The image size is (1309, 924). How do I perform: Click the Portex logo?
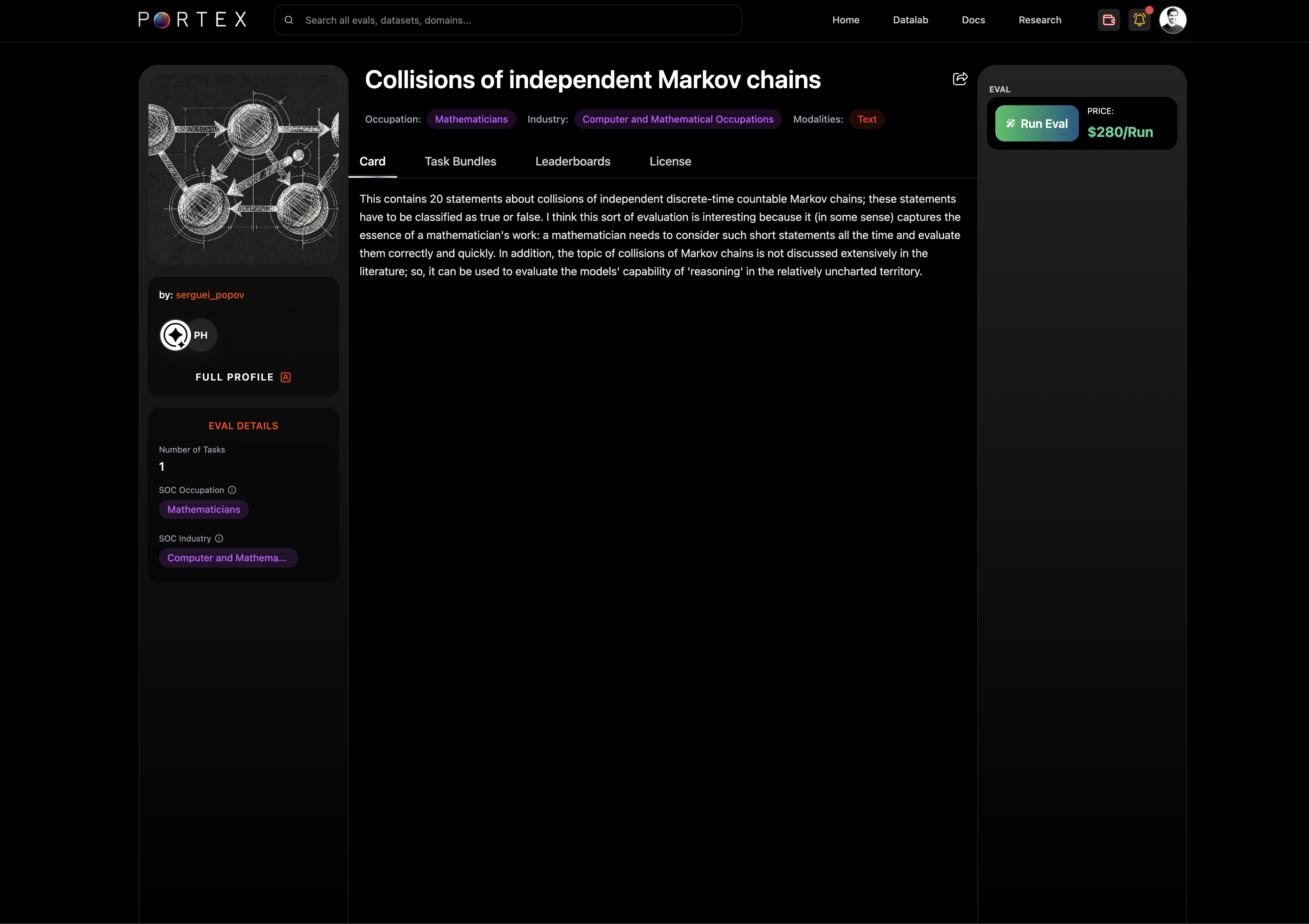[x=193, y=20]
